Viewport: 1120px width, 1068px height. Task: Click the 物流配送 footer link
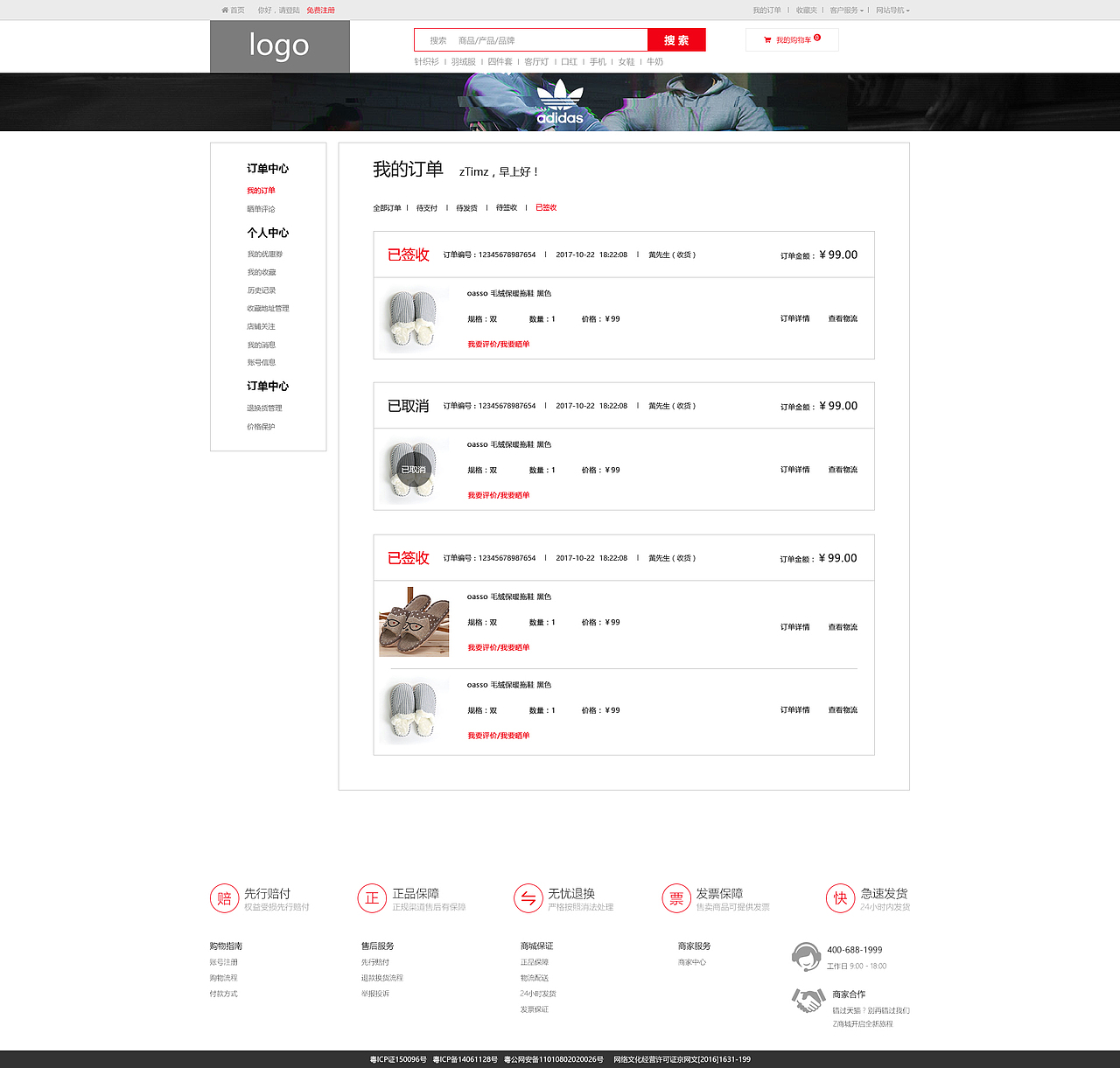click(x=535, y=978)
